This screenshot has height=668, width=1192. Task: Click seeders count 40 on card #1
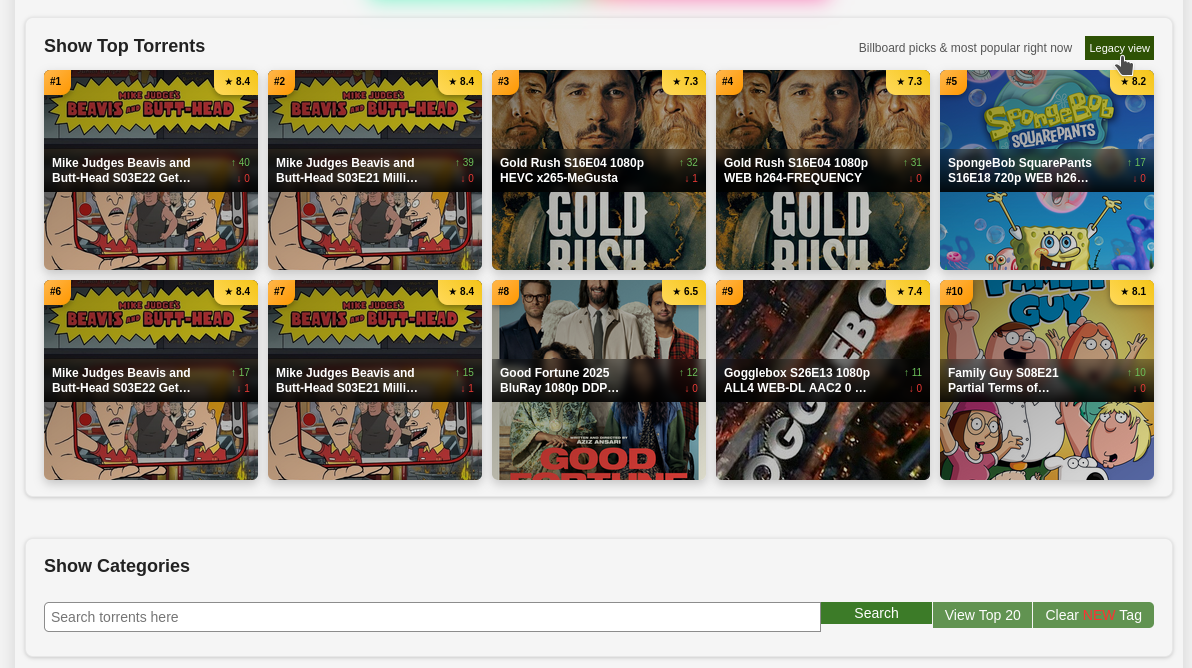[240, 163]
